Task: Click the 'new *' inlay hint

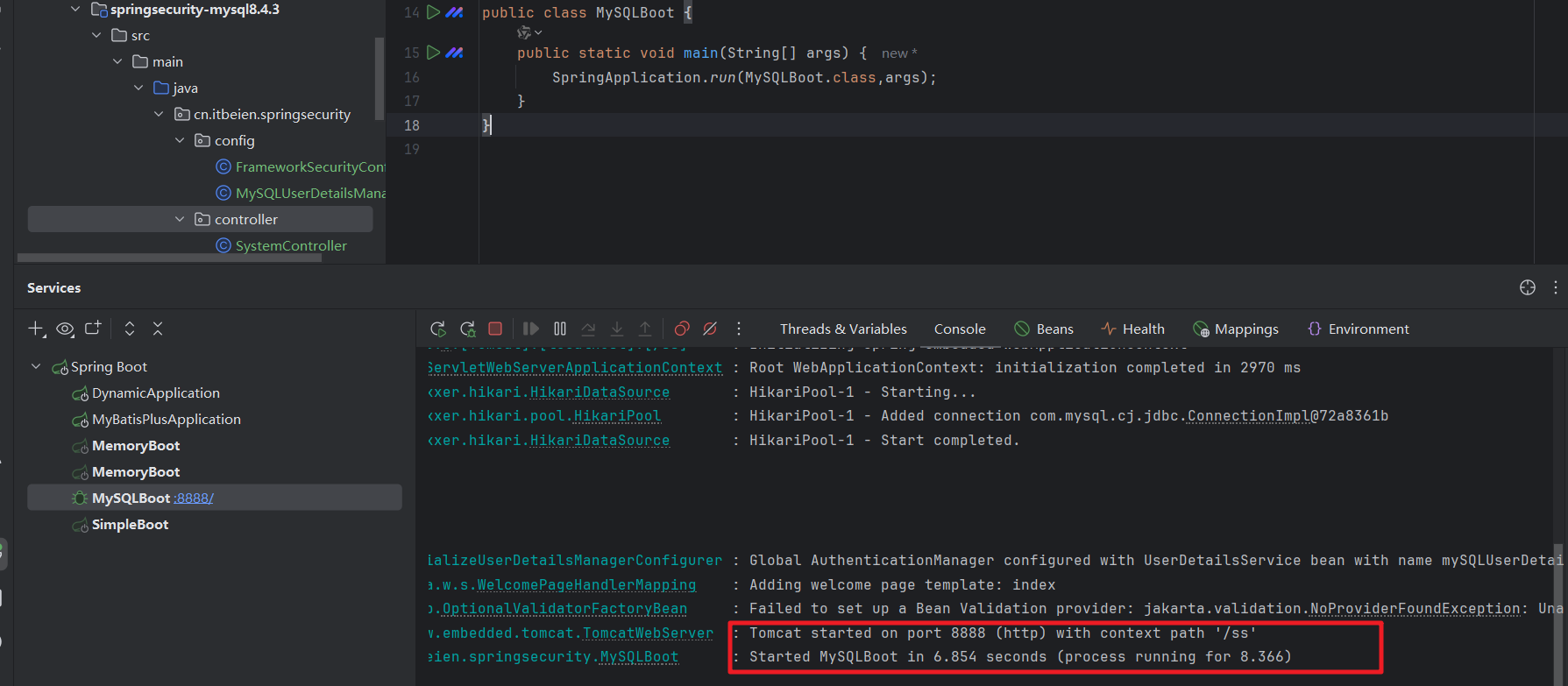Action: click(x=899, y=53)
